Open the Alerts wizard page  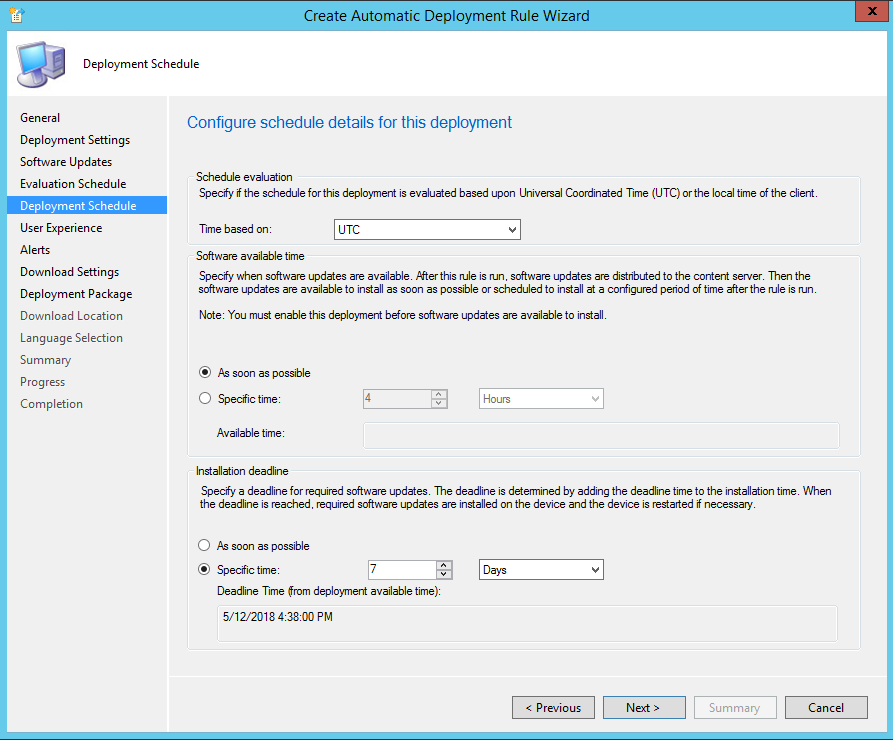[x=35, y=250]
